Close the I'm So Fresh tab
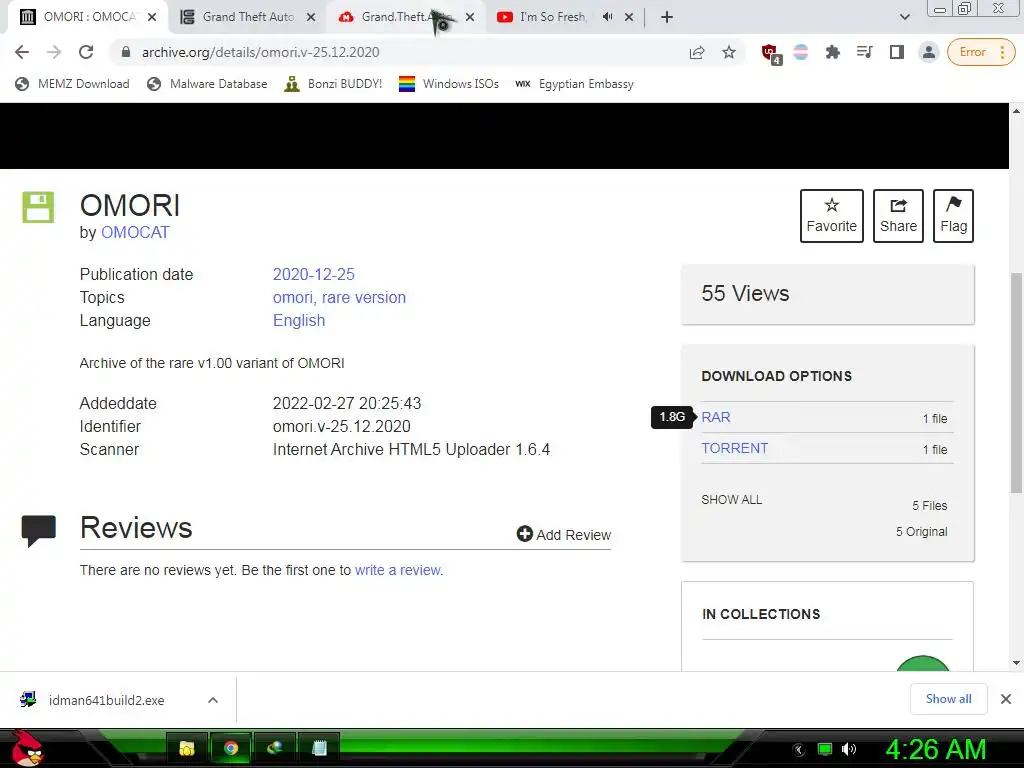Viewport: 1024px width, 768px height. (629, 17)
